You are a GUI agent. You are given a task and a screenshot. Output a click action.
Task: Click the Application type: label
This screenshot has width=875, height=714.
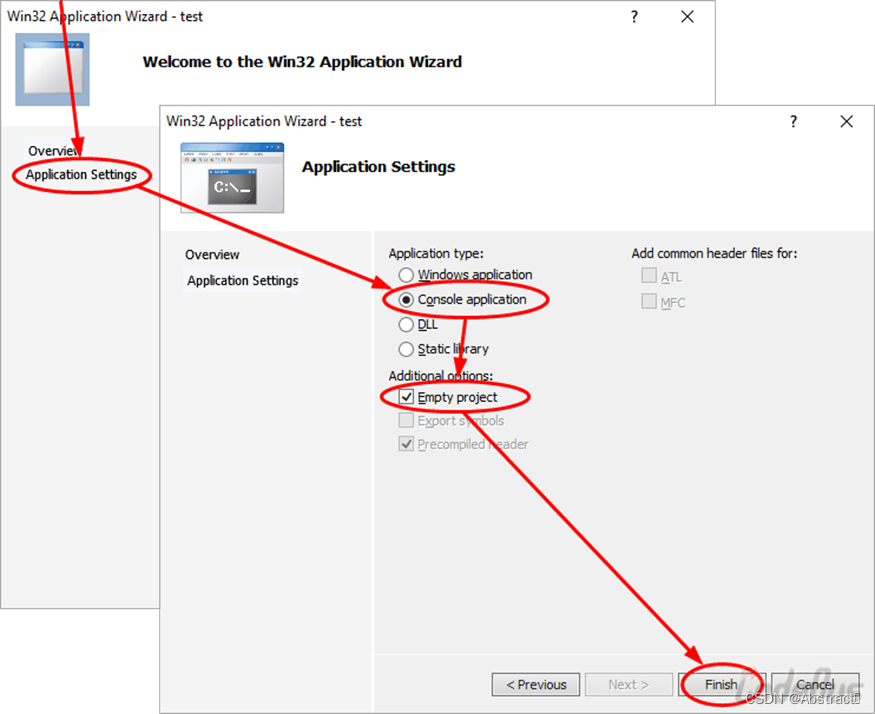coord(436,253)
